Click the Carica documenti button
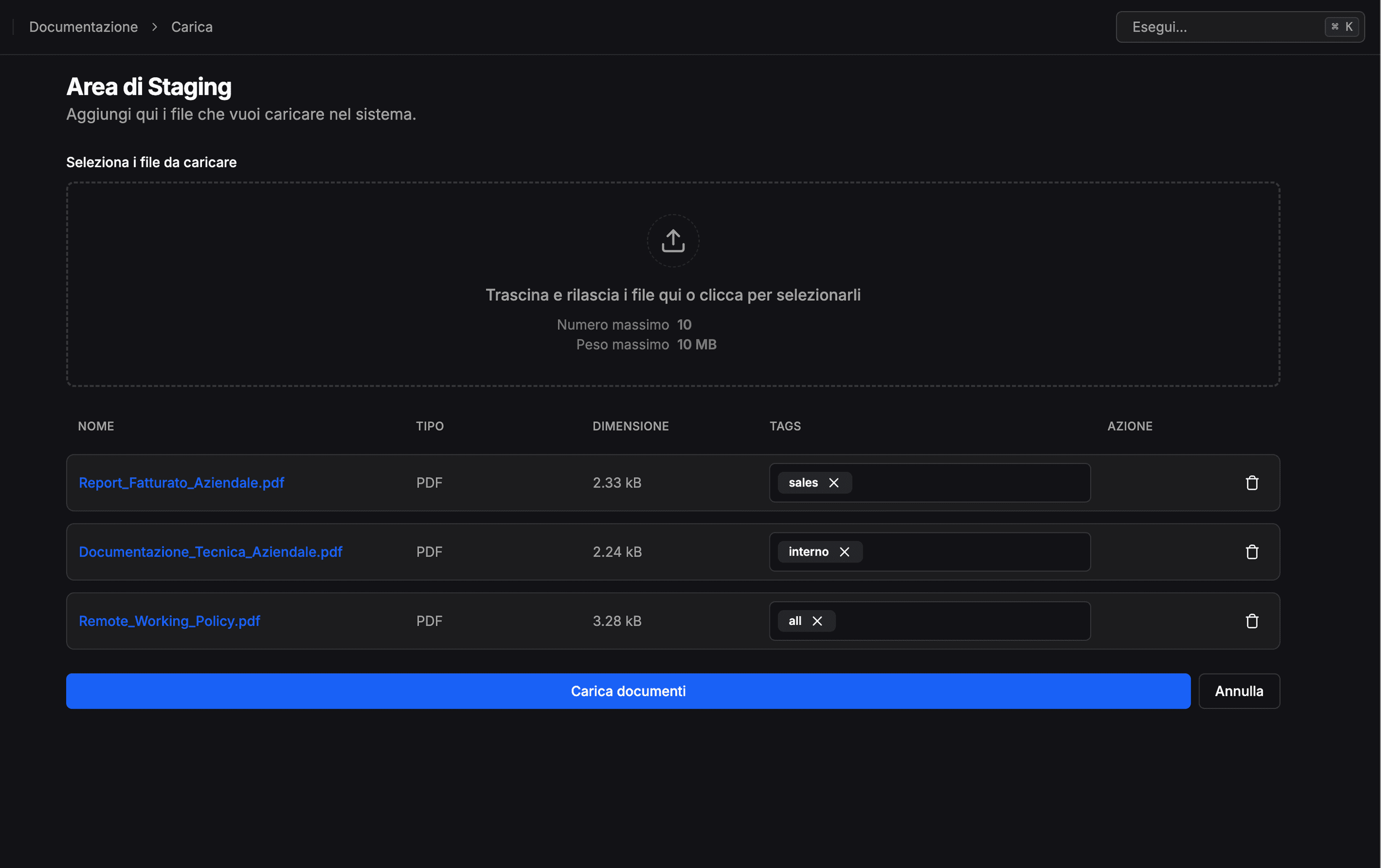 [628, 691]
